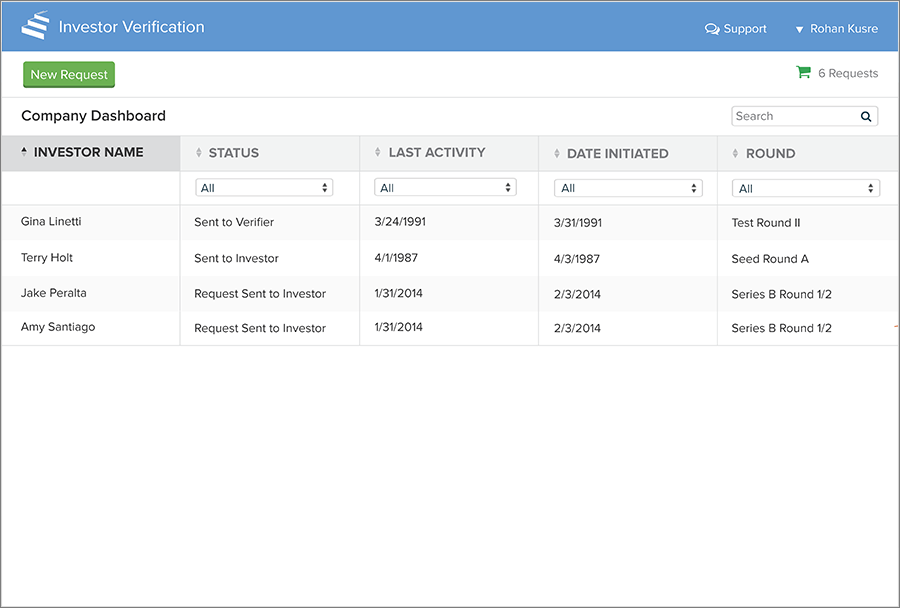Open the Status filter dropdown
Screen dimensions: 900x608
tap(264, 188)
